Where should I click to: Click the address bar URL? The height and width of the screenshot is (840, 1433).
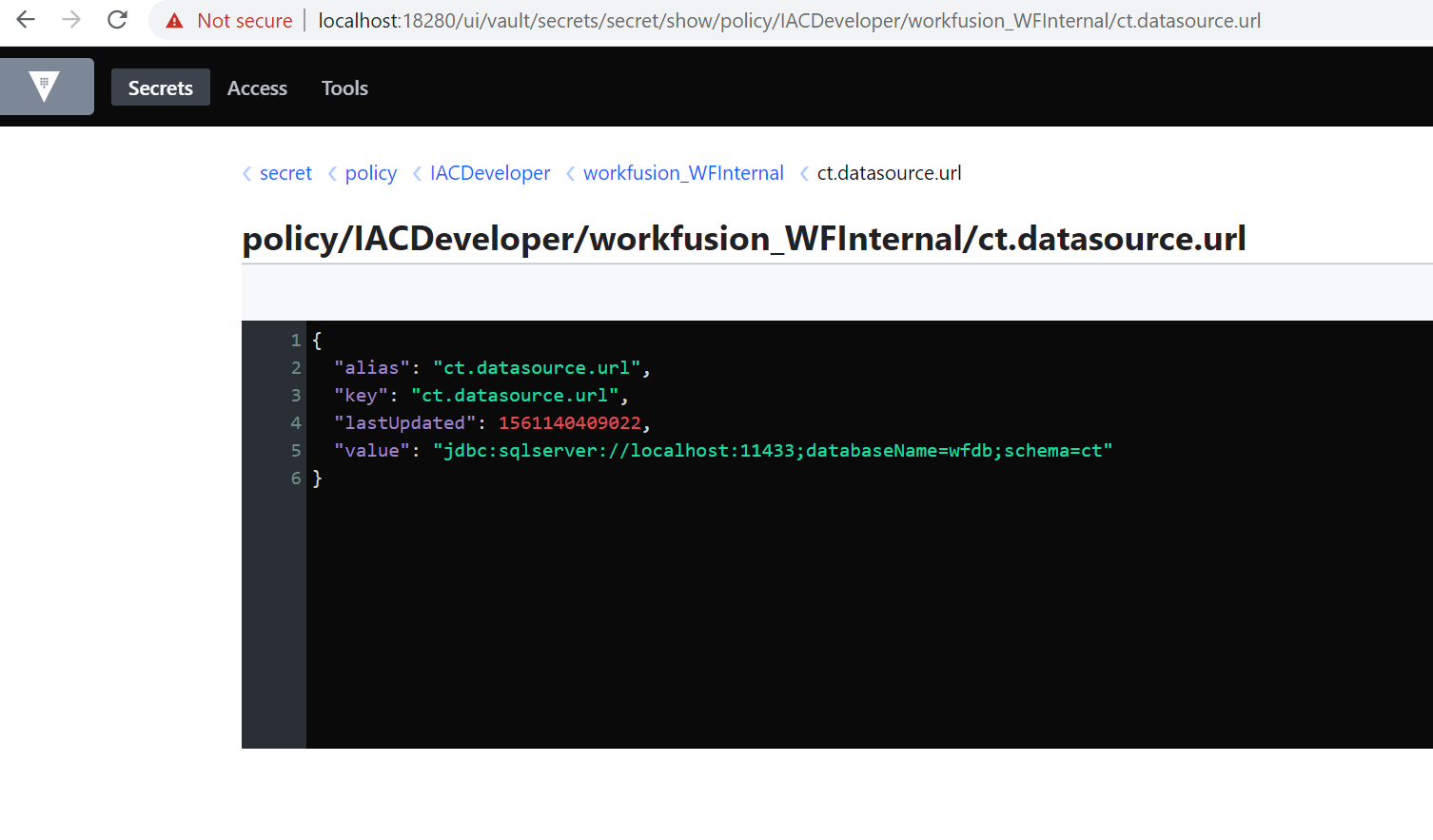[789, 21]
